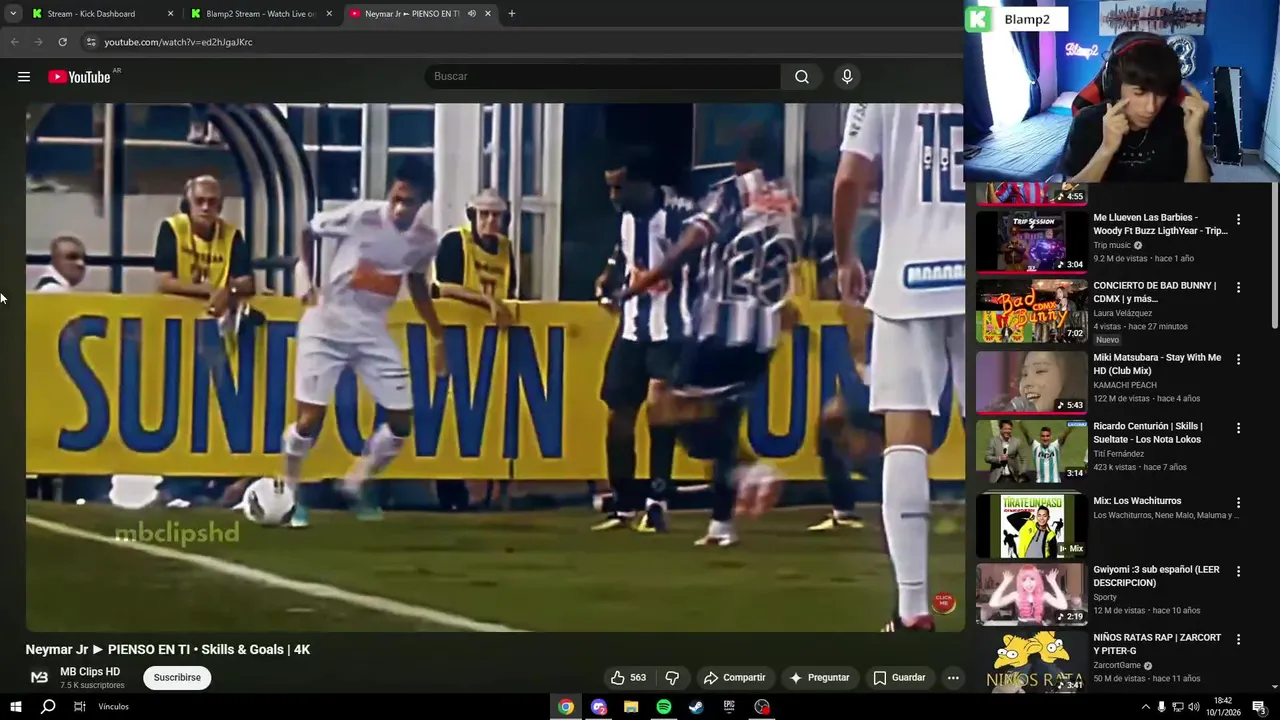
Task: Open Gwiyomi sub español video thumbnail
Action: click(x=1031, y=594)
